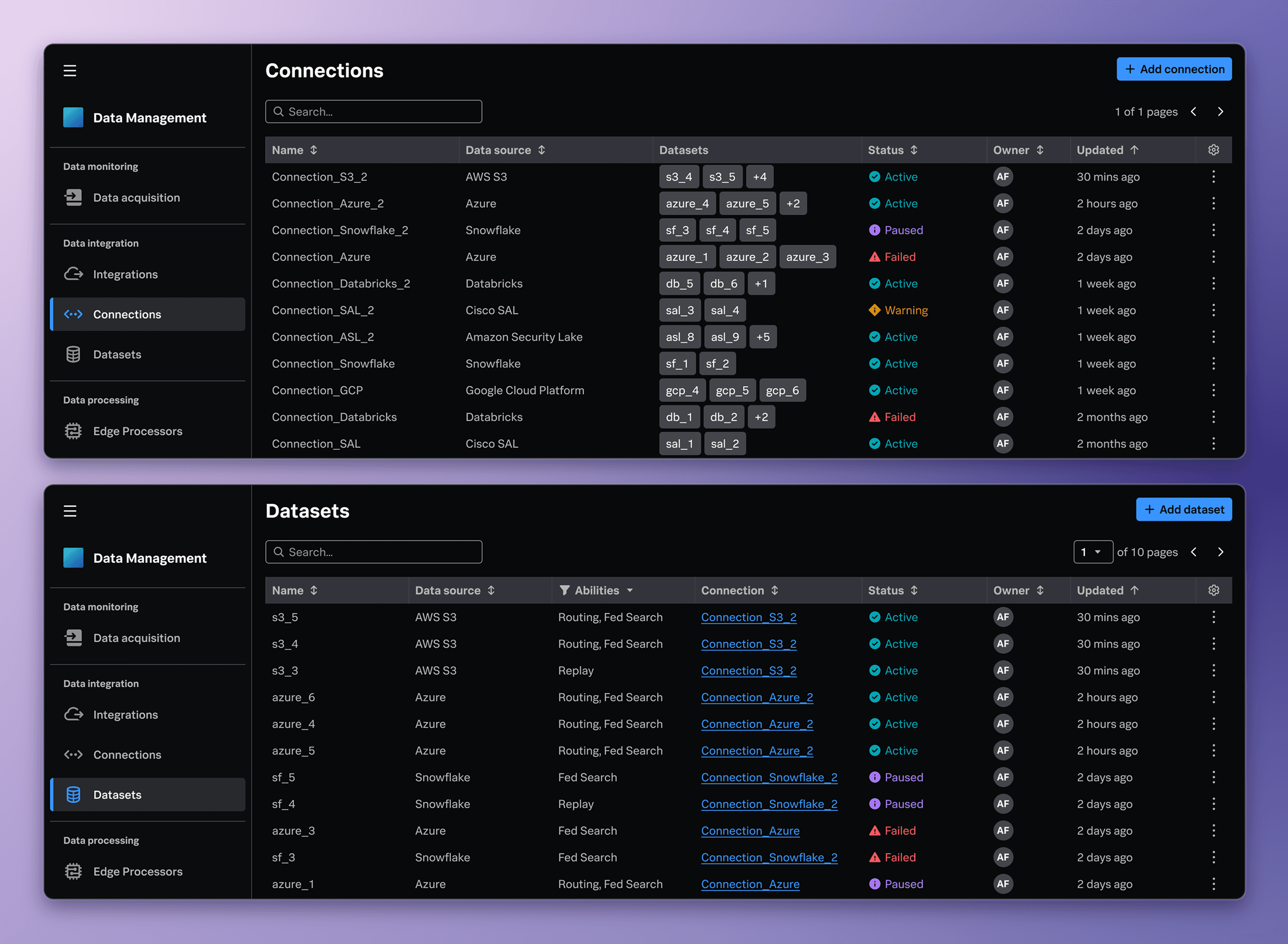Open row menu for sf_4 dataset
The image size is (1288, 944).
point(1214,804)
